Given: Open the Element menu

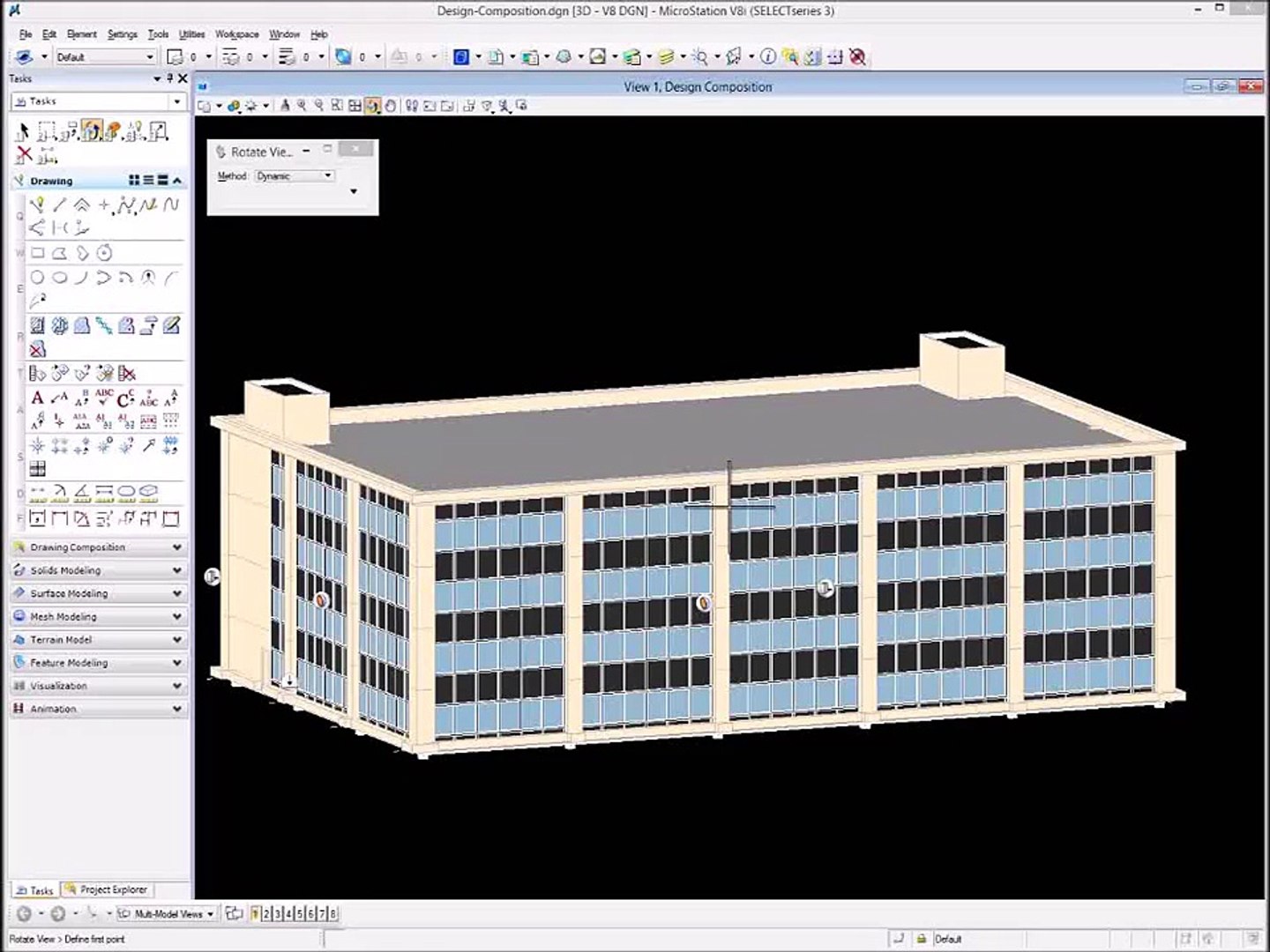Looking at the screenshot, I should (x=82, y=34).
